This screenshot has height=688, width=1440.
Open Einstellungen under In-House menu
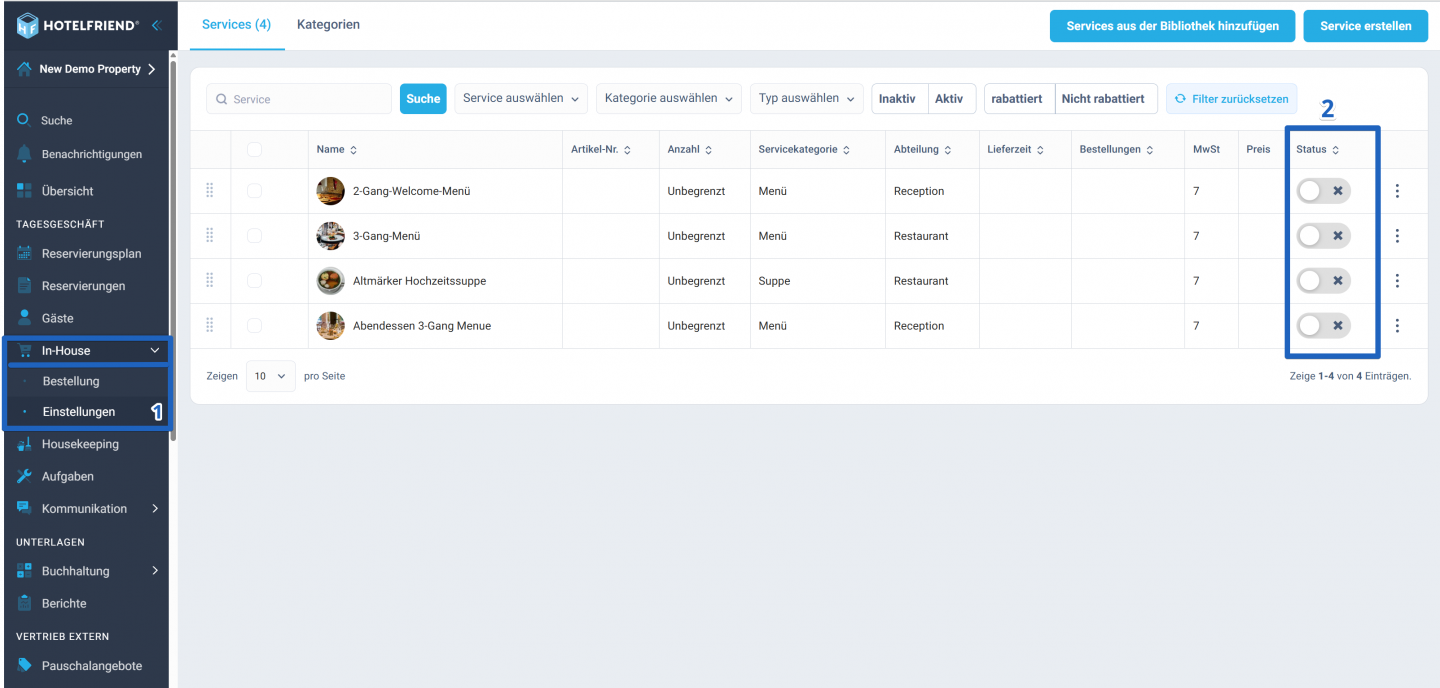[x=79, y=412]
